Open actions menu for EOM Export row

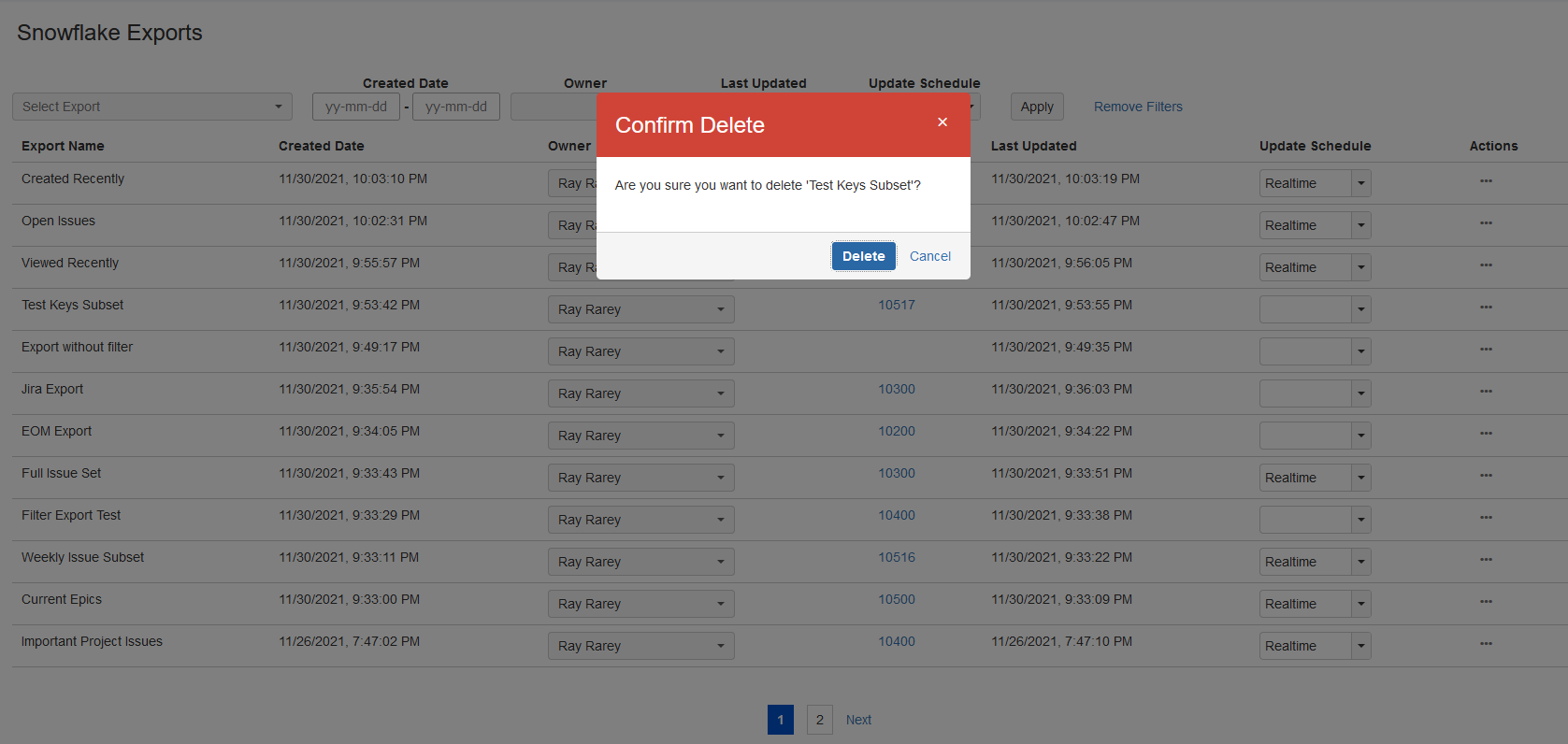1486,434
